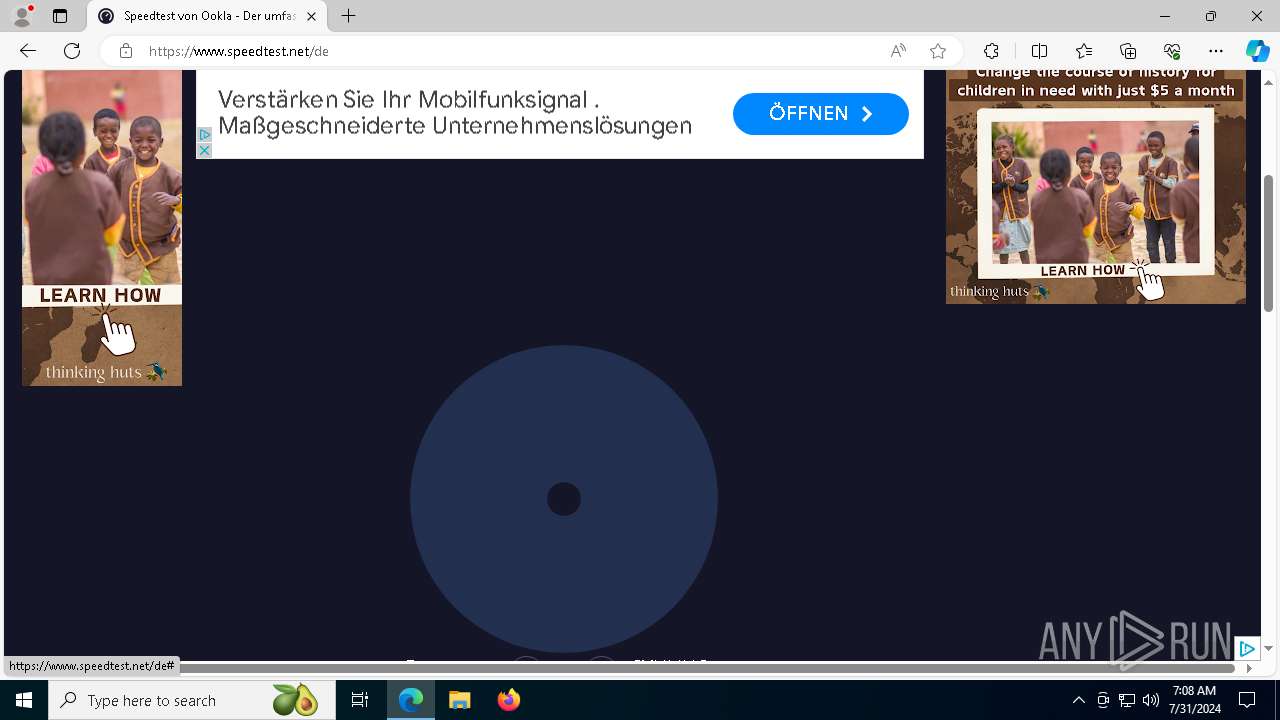1280x720 pixels.
Task: Open the volume tray icon
Action: coord(1151,700)
